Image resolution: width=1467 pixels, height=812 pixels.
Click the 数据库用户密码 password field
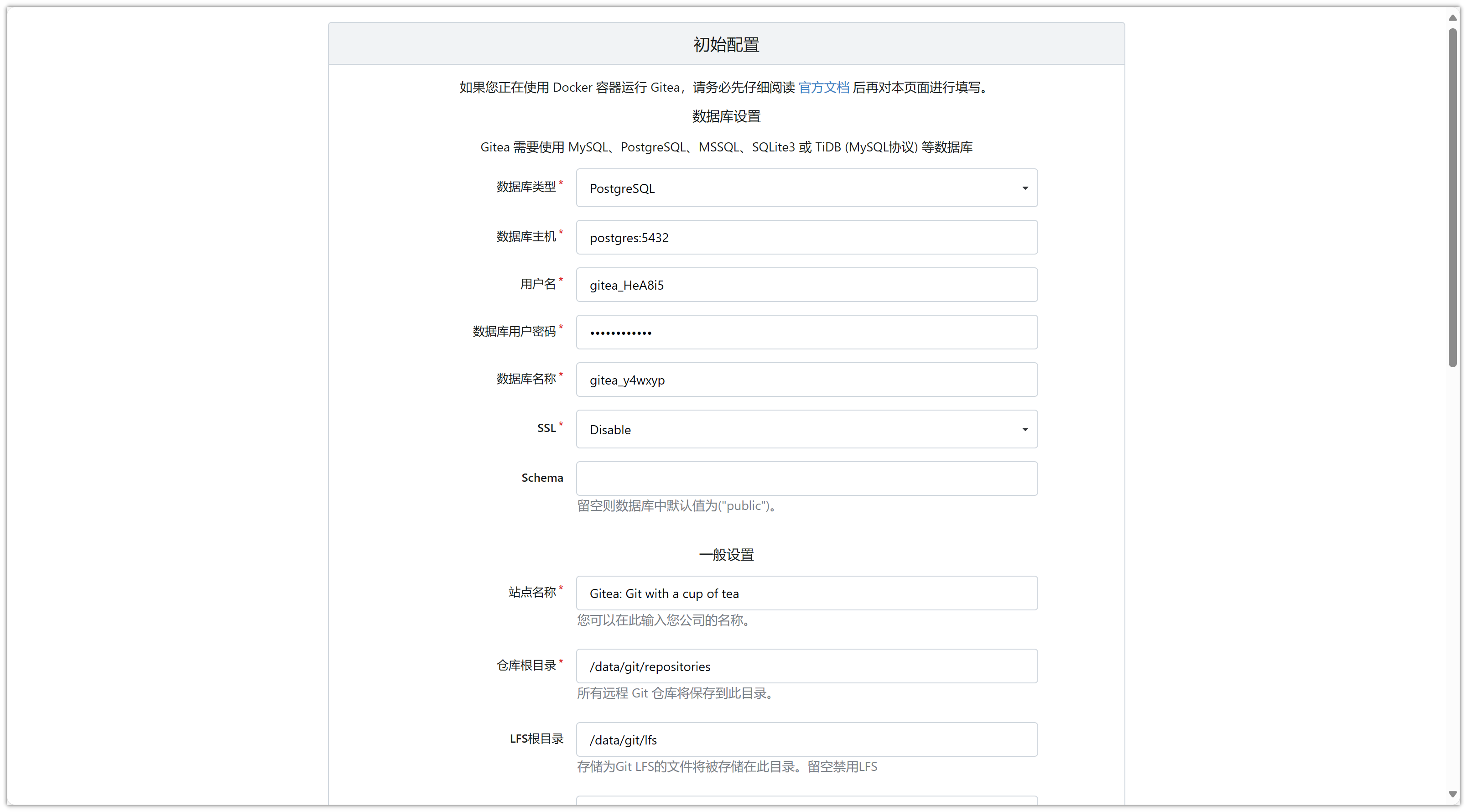pyautogui.click(x=806, y=332)
